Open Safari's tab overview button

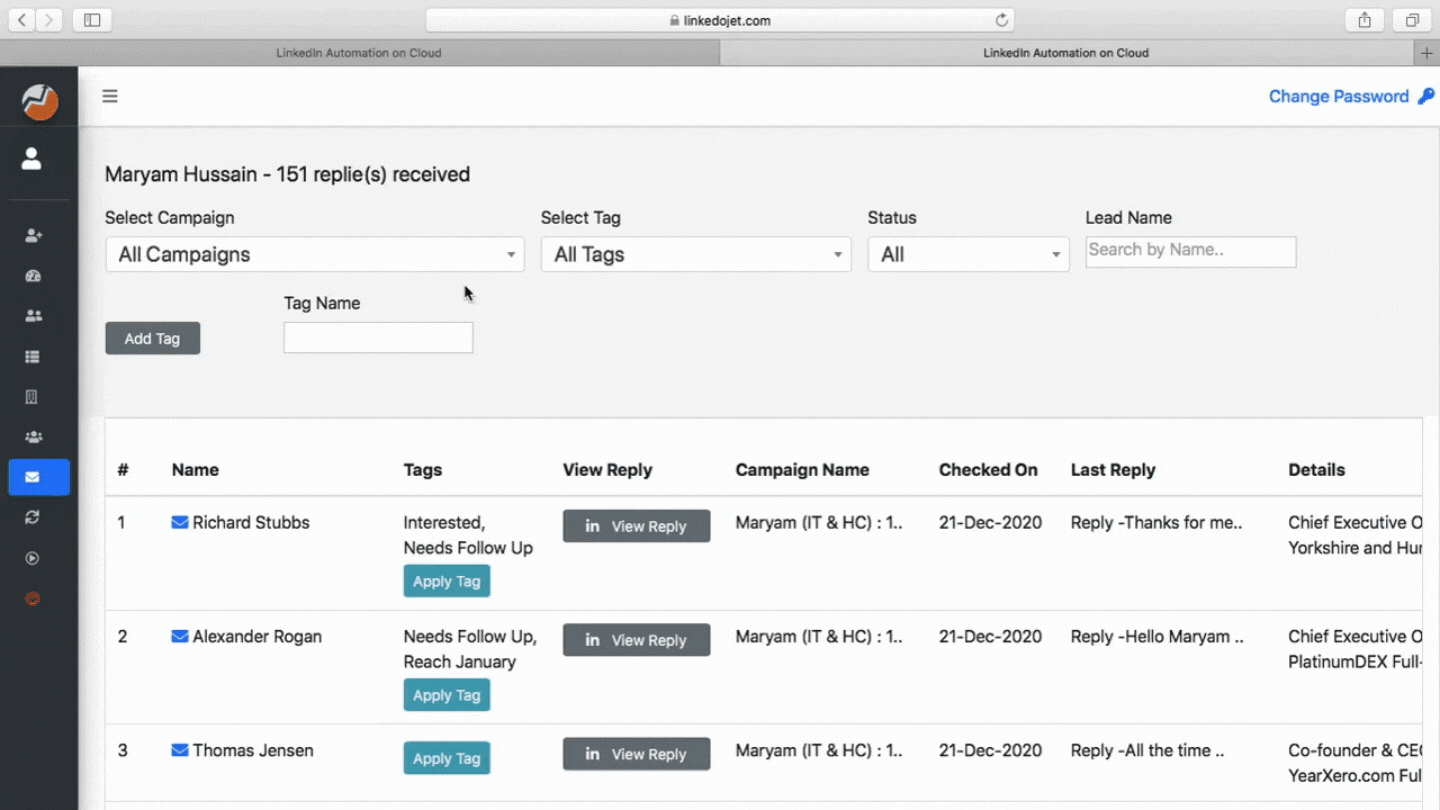1412,20
